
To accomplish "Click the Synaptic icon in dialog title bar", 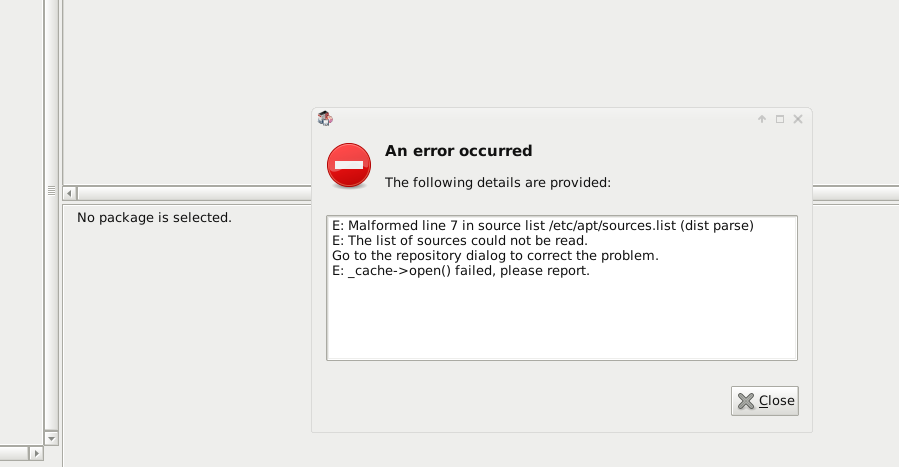I will pos(325,119).
